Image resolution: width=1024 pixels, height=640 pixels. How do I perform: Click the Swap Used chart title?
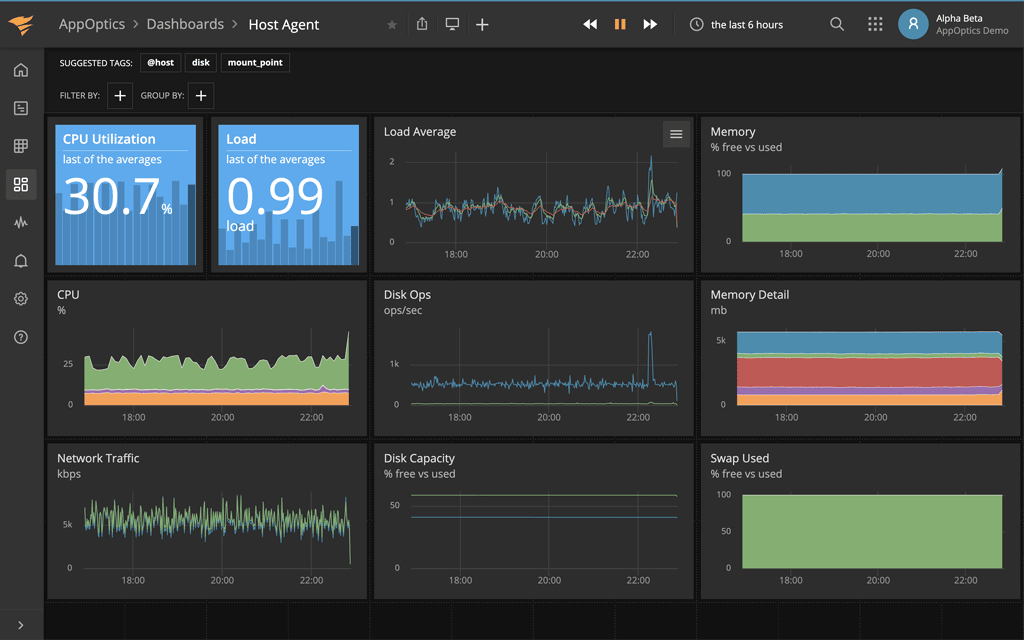tap(739, 458)
